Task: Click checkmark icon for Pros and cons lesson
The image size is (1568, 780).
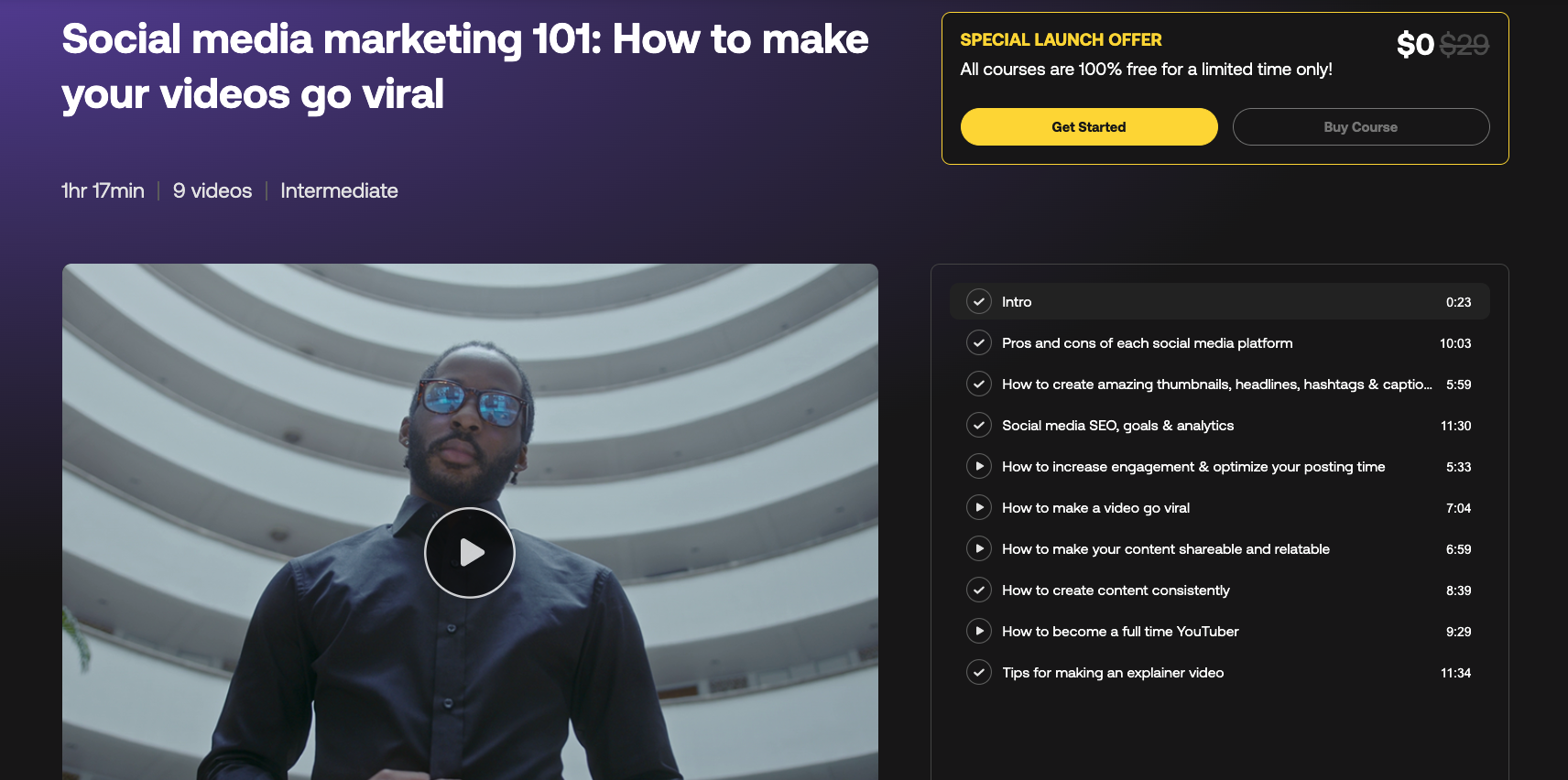Action: click(979, 342)
